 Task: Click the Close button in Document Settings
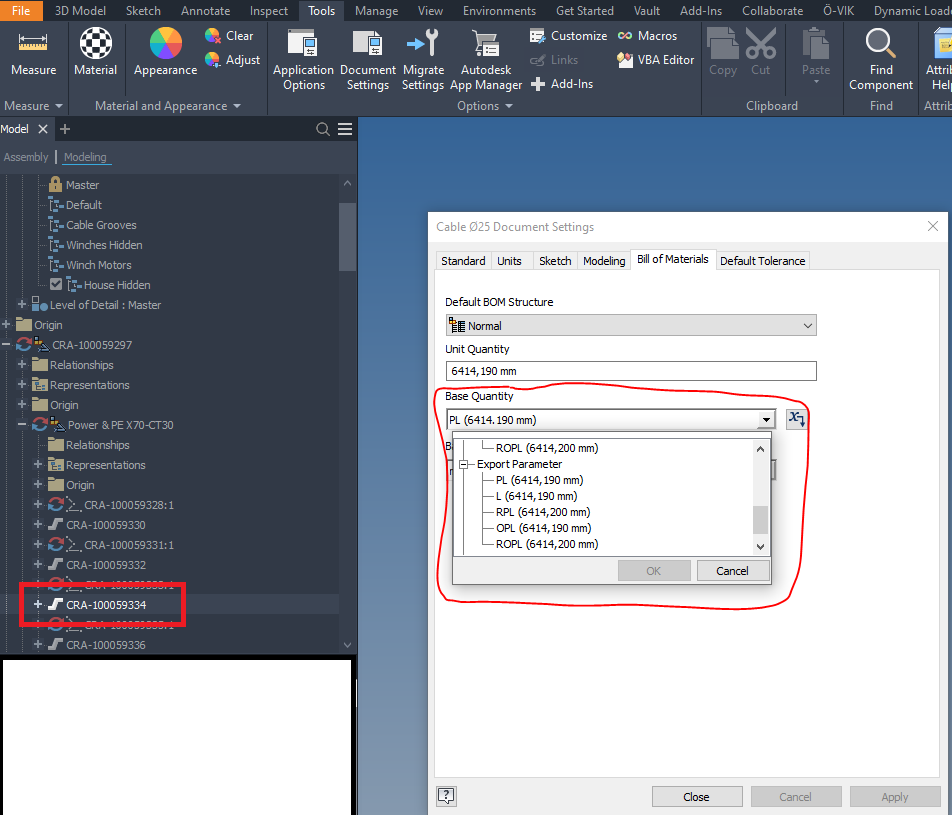pos(697,796)
